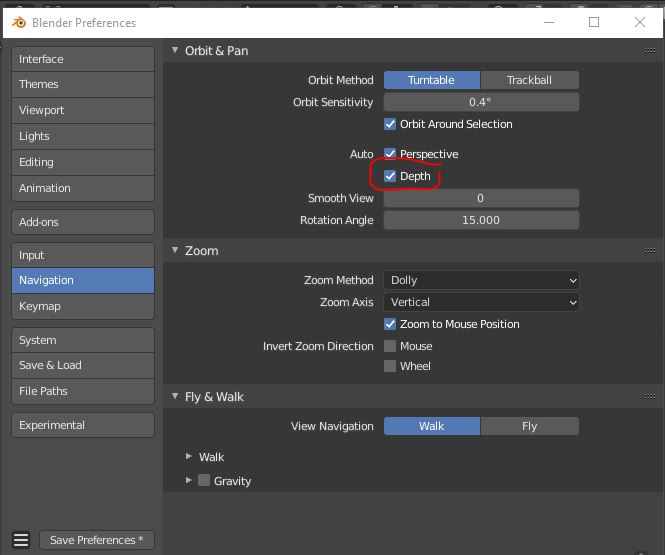
Task: Open the Add-ons preferences section
Action: point(83,222)
